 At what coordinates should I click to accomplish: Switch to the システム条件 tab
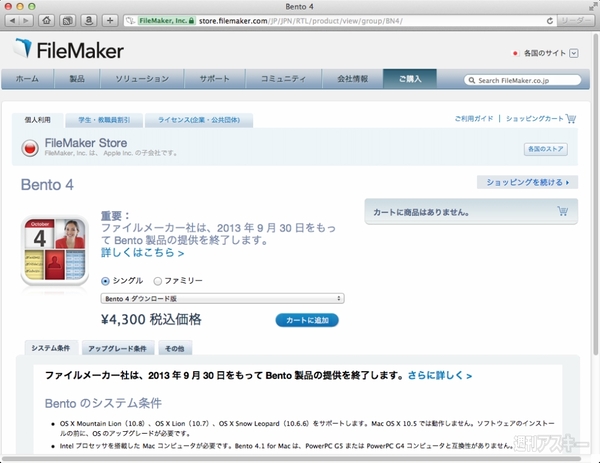tap(51, 348)
